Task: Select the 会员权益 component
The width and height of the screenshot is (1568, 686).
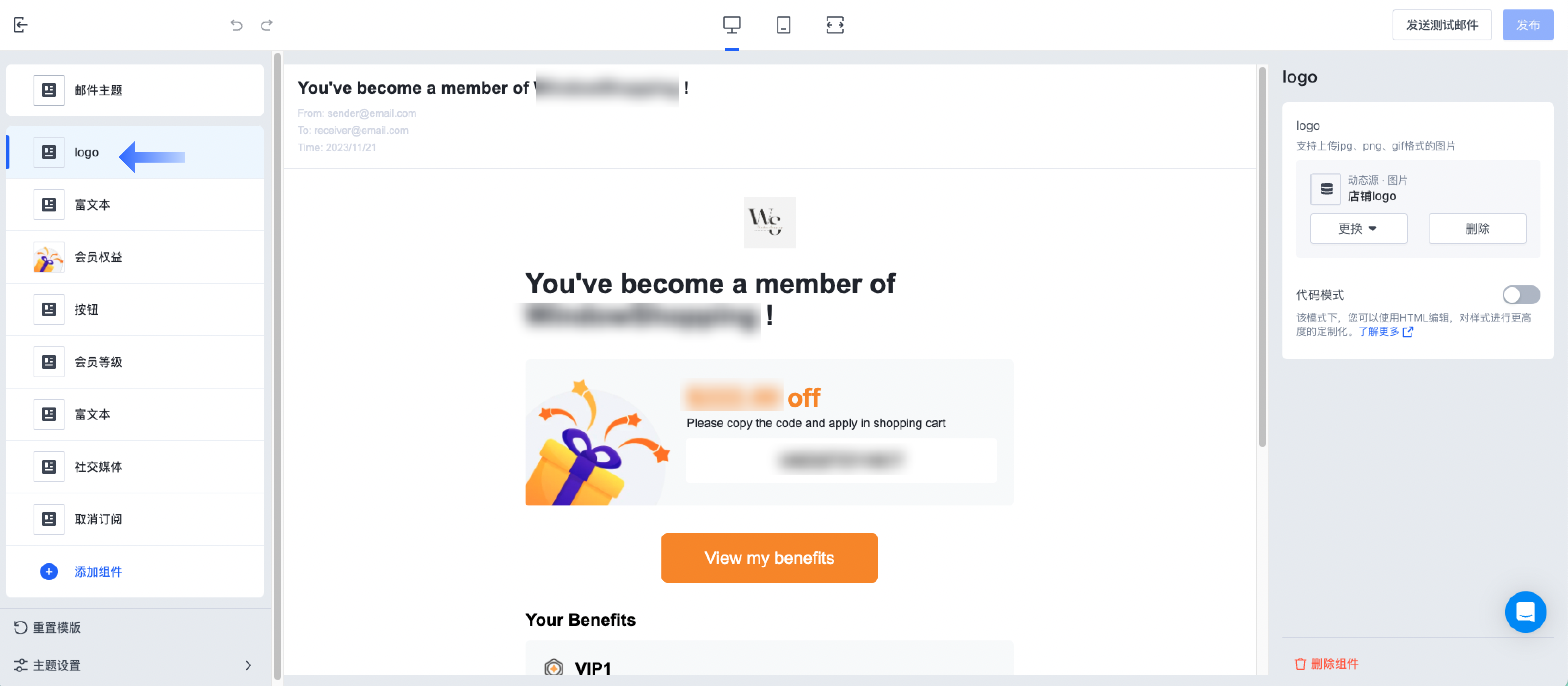Action: (x=135, y=257)
